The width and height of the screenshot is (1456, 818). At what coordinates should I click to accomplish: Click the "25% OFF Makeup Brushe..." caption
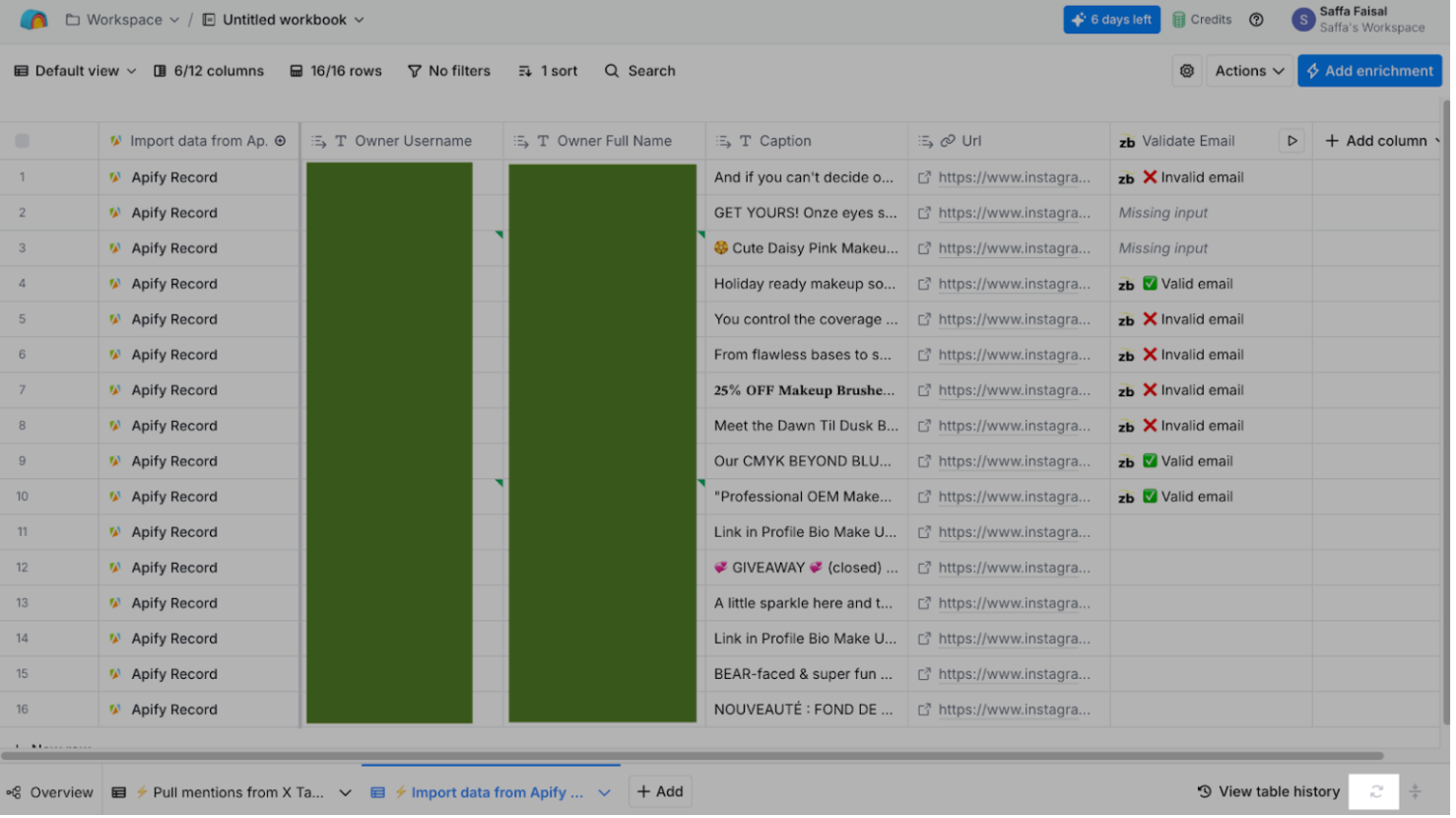point(808,391)
